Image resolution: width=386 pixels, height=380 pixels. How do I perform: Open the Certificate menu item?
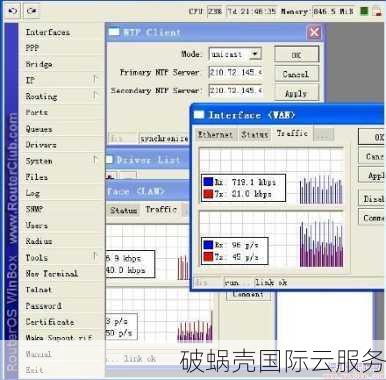[50, 322]
